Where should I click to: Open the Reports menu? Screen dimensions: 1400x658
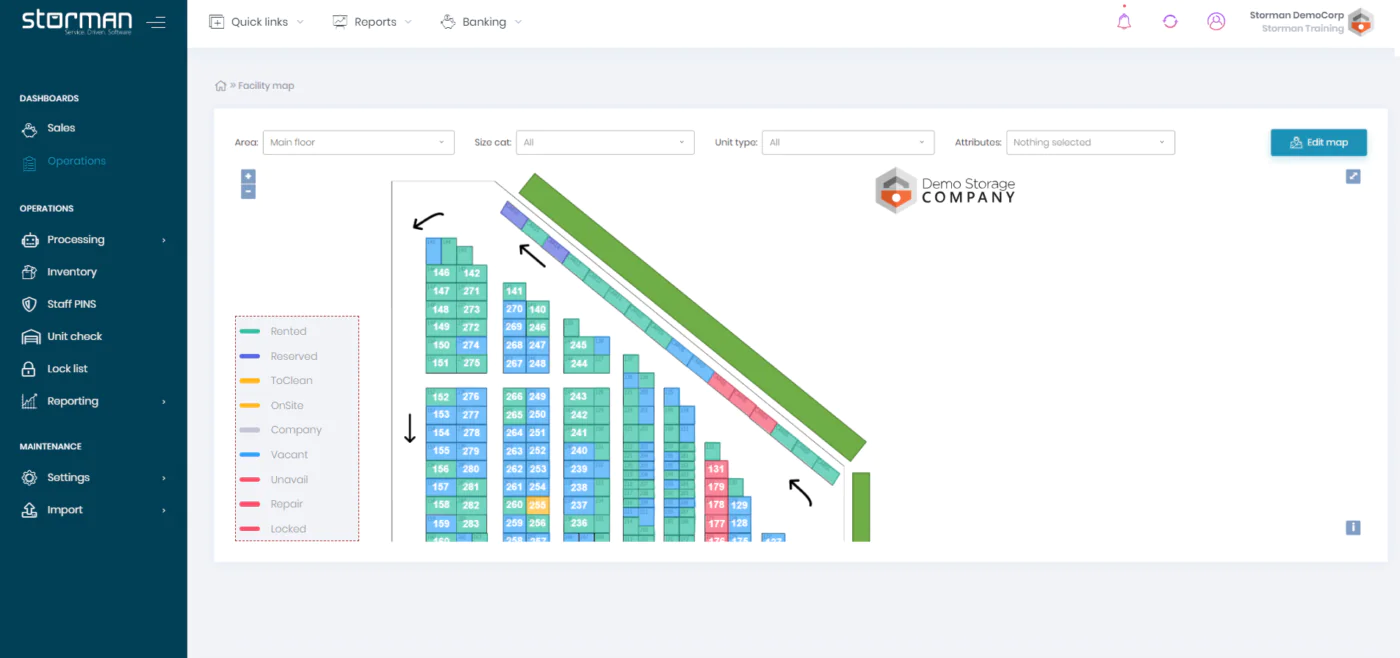coord(371,22)
